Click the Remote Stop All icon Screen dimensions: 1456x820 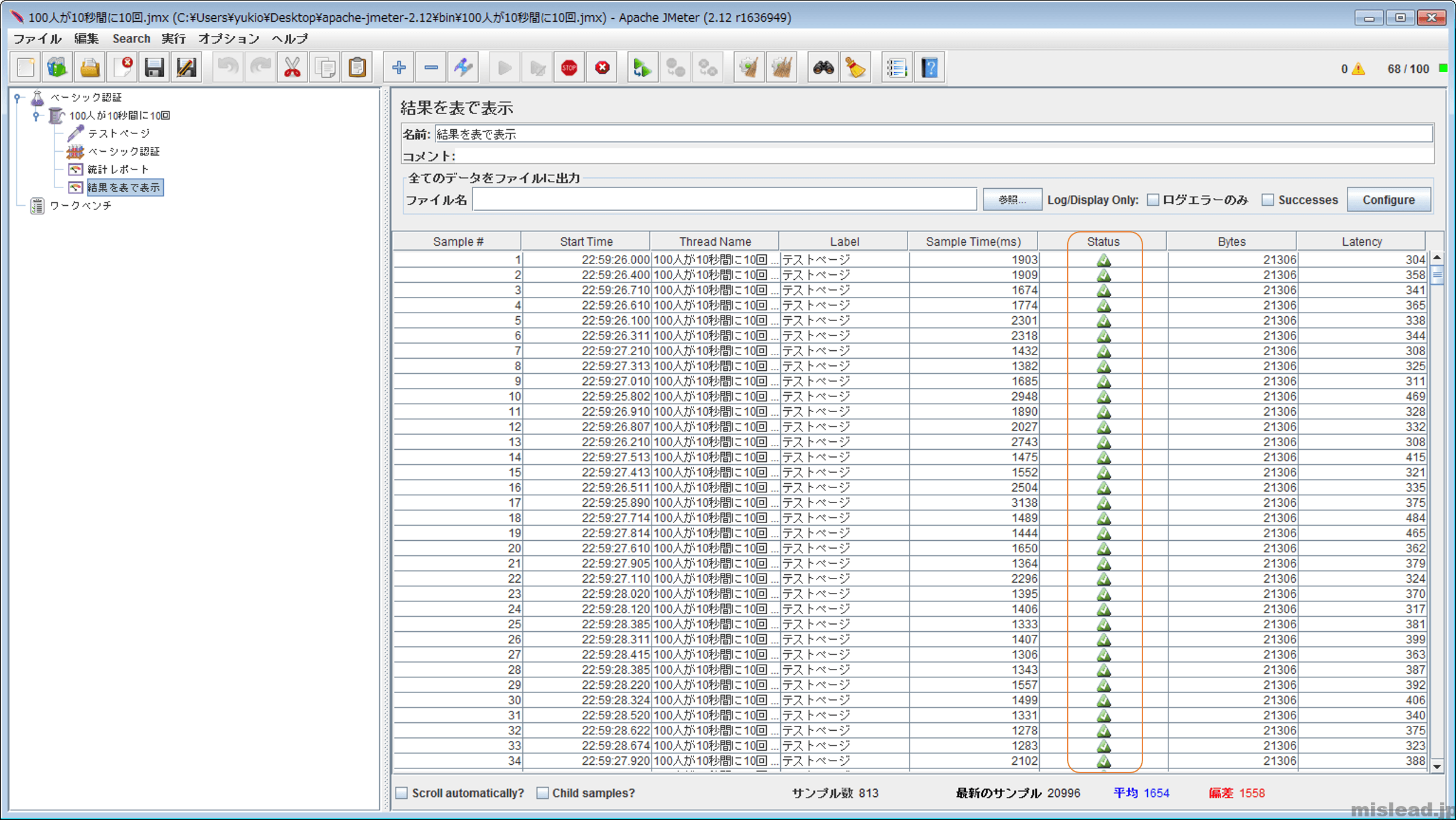[x=675, y=67]
